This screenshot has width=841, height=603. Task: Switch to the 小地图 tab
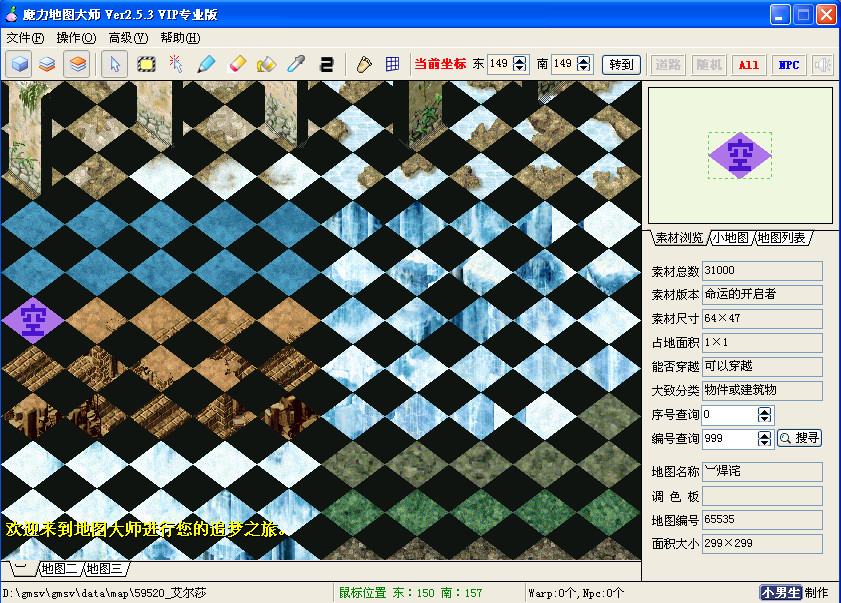pyautogui.click(x=730, y=238)
